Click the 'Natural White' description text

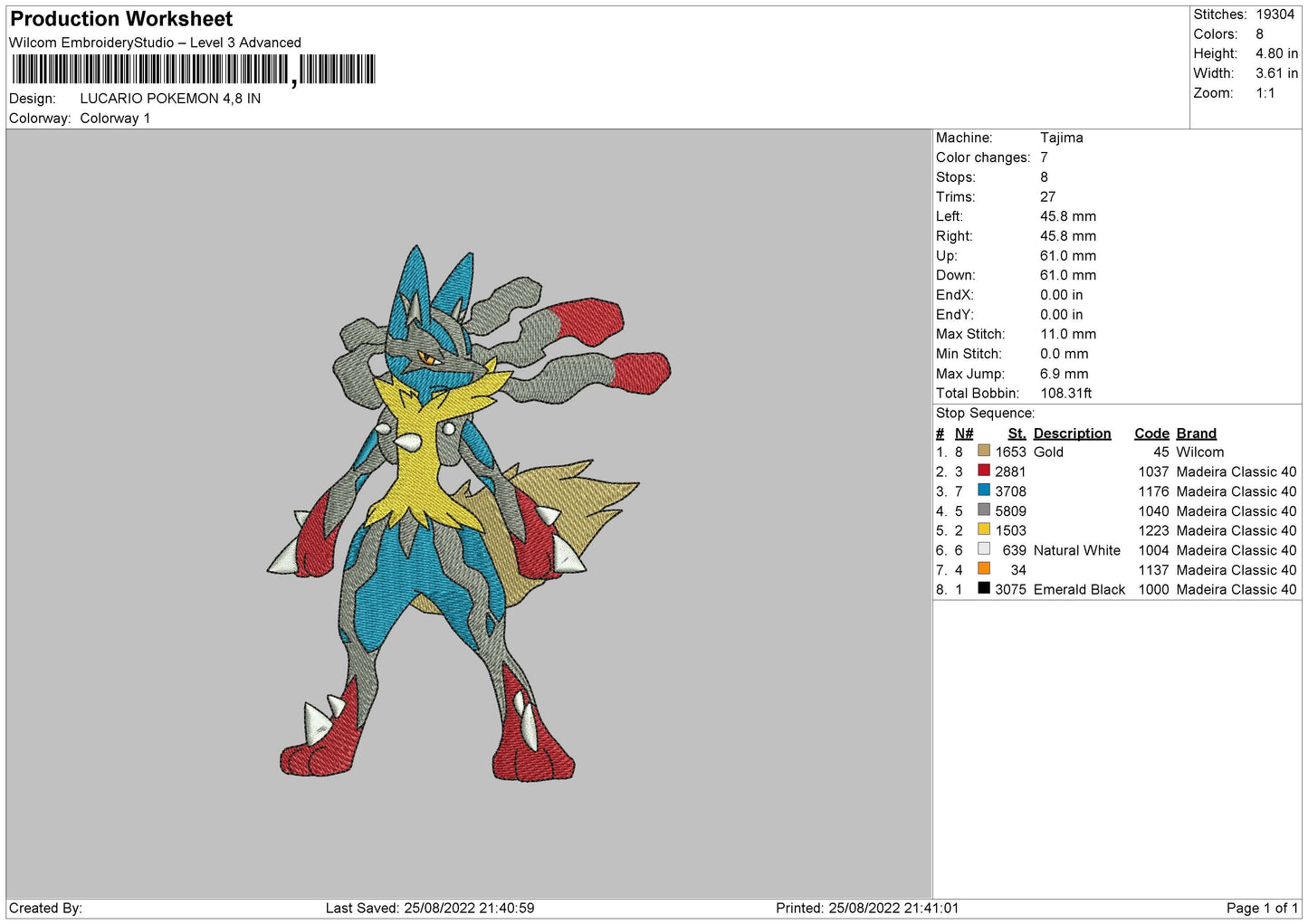1077,551
